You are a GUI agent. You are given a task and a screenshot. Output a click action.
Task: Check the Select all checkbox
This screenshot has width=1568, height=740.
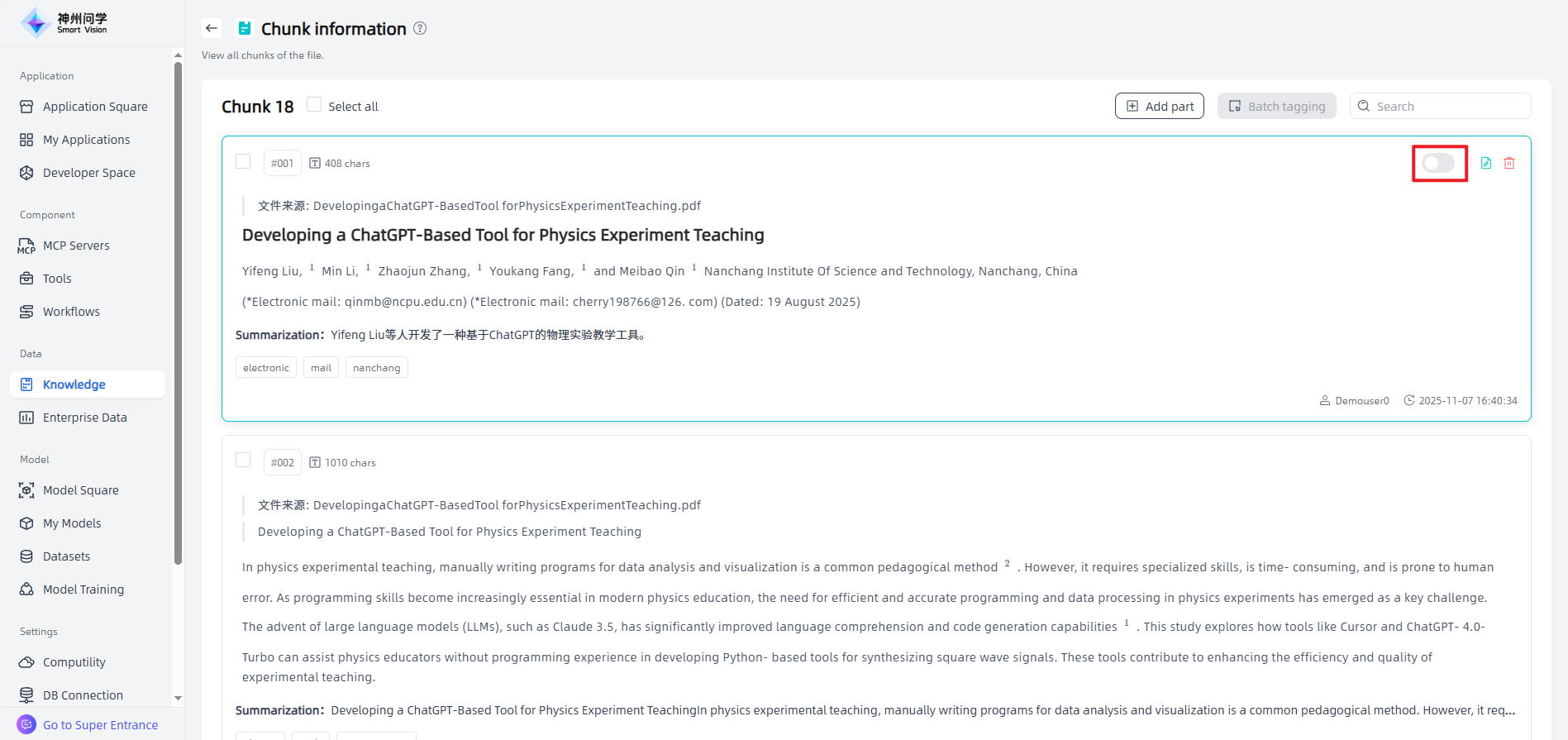(314, 105)
